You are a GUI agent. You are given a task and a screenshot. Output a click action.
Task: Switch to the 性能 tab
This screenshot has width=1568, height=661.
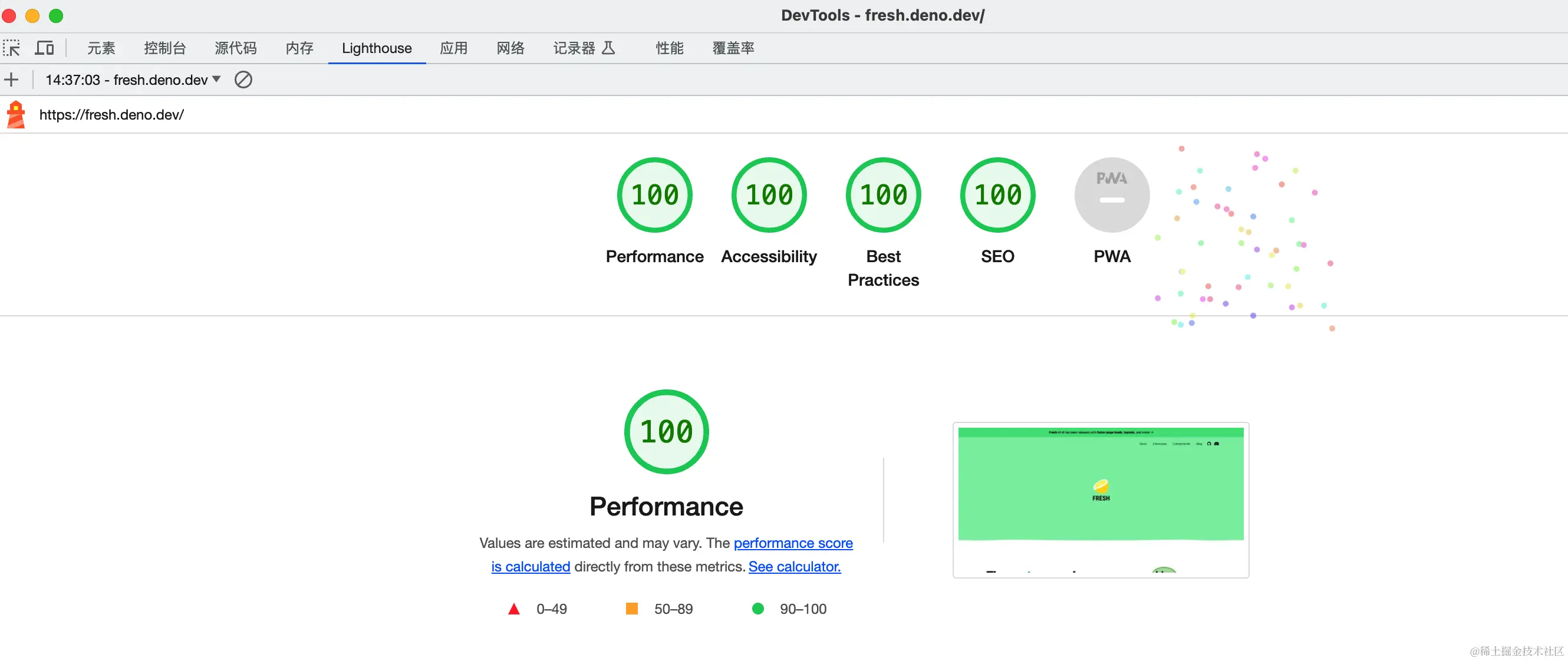(670, 48)
